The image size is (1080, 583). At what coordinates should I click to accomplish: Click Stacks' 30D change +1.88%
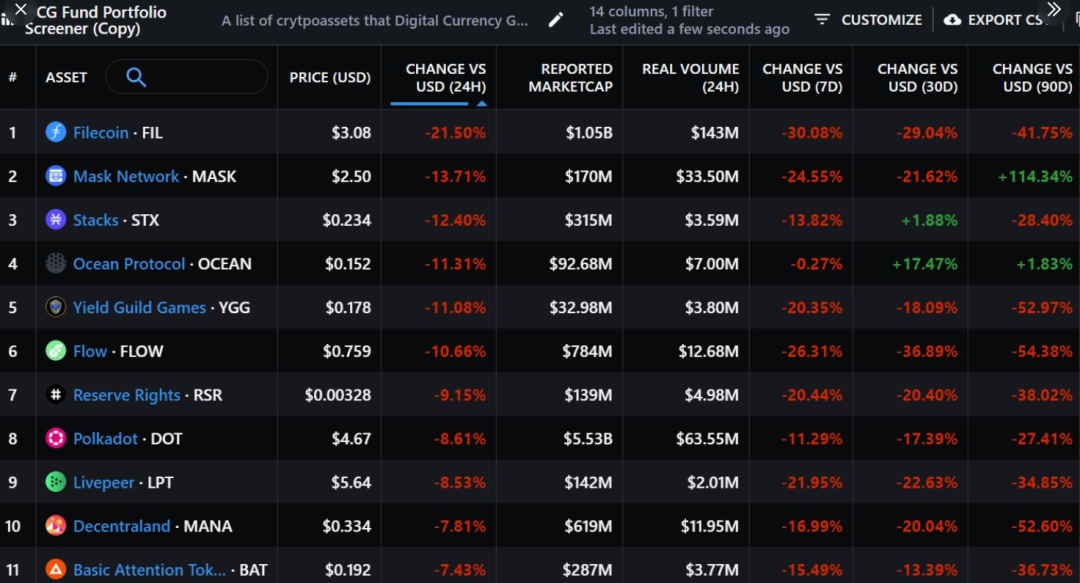(928, 220)
